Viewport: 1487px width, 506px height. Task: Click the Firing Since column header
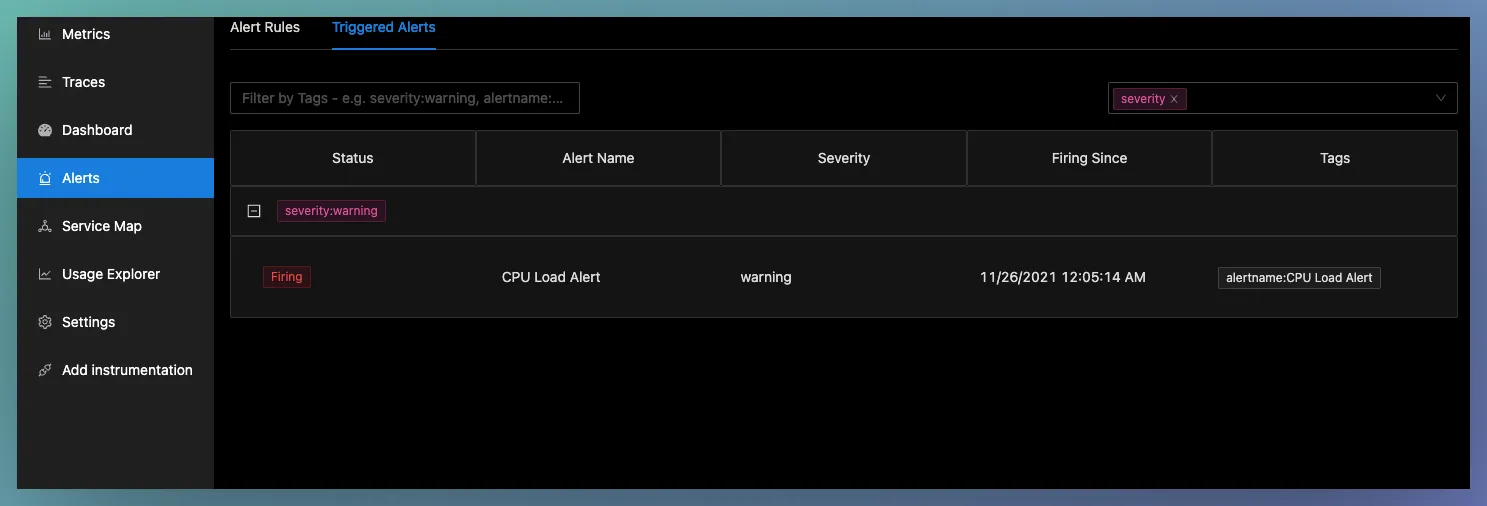coord(1089,158)
